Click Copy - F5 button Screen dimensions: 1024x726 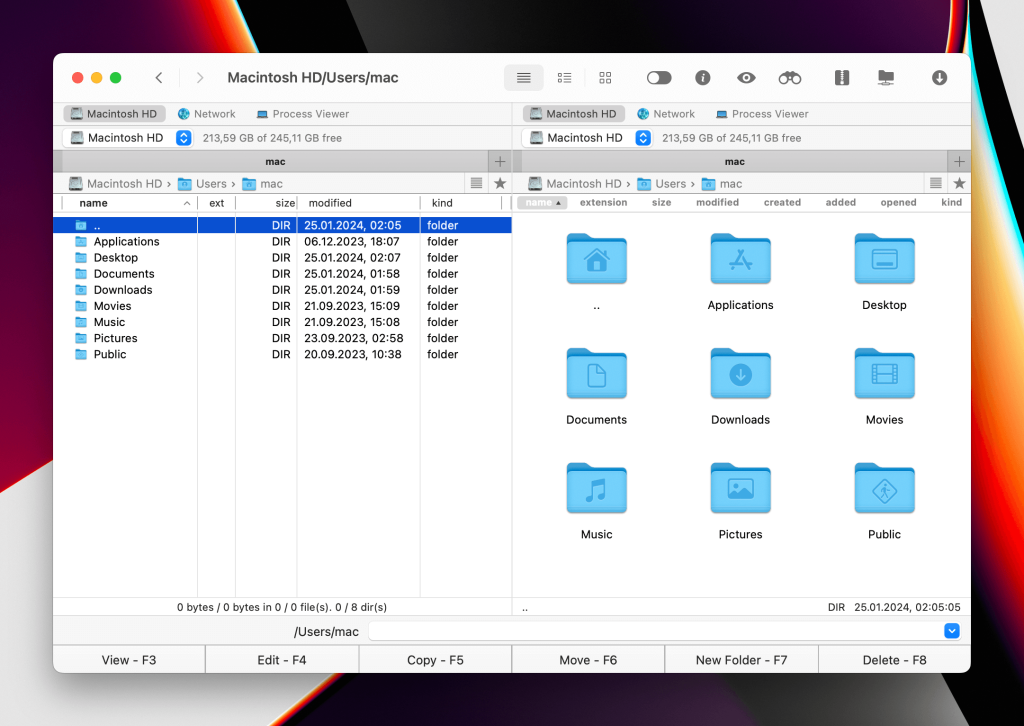[435, 660]
